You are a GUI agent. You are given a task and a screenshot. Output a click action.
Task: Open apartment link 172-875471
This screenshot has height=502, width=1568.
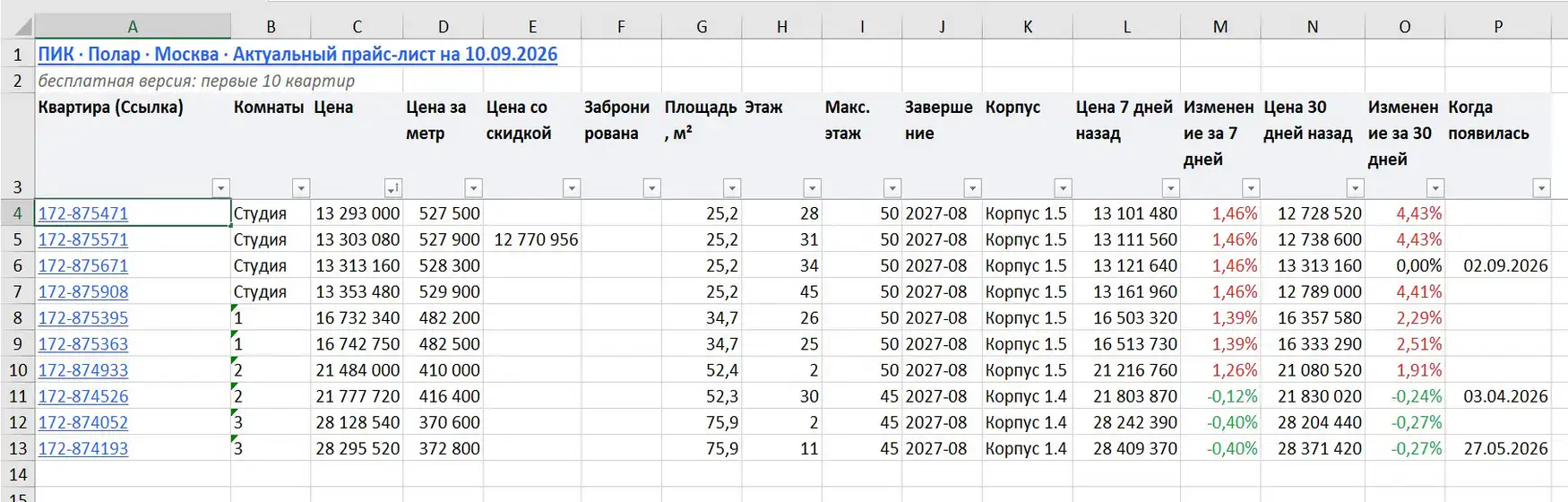click(82, 213)
